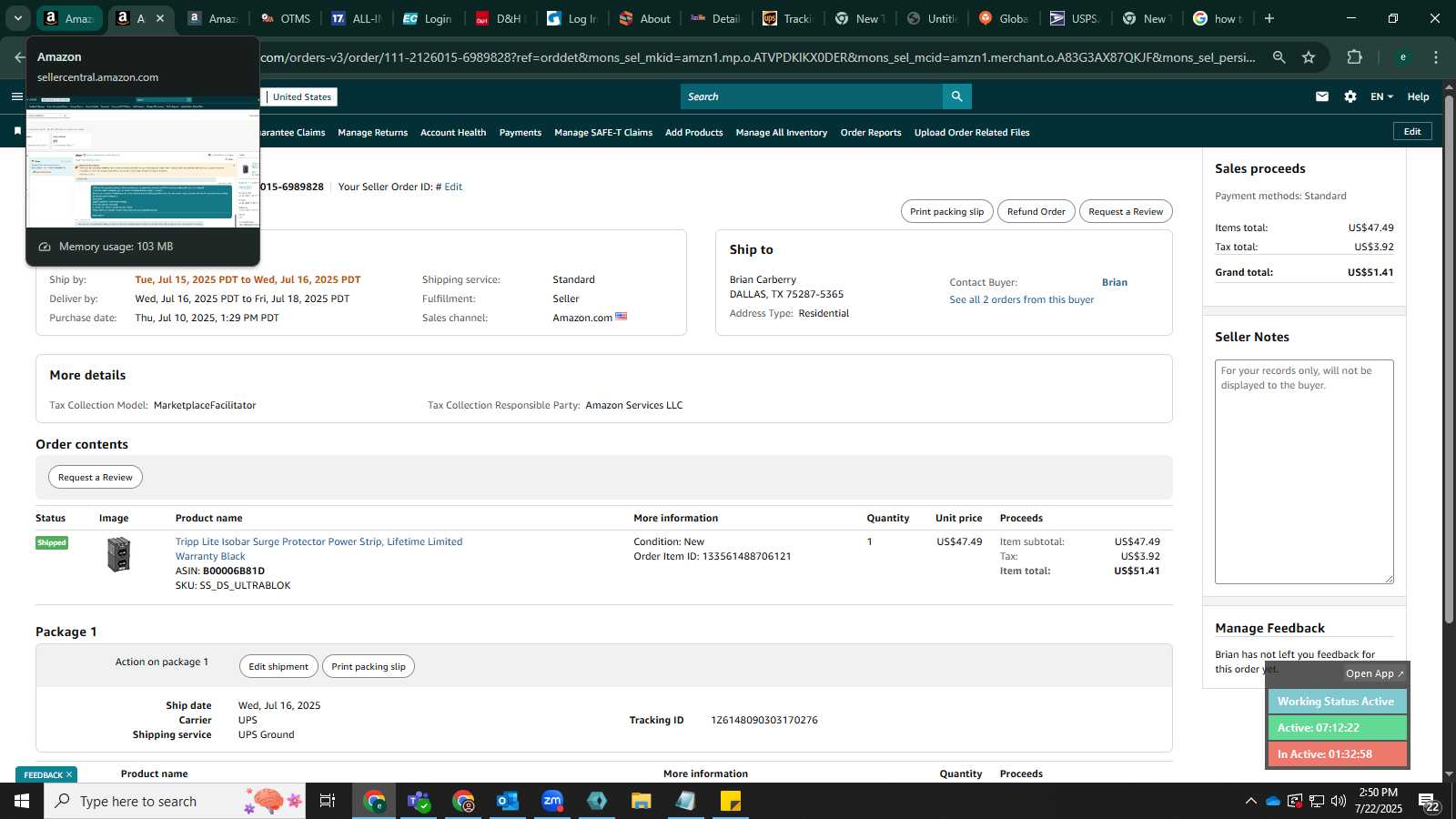Viewport: 1456px width, 819px height.
Task: Open Manage SAFE-T Claims menu item
Action: [x=603, y=132]
